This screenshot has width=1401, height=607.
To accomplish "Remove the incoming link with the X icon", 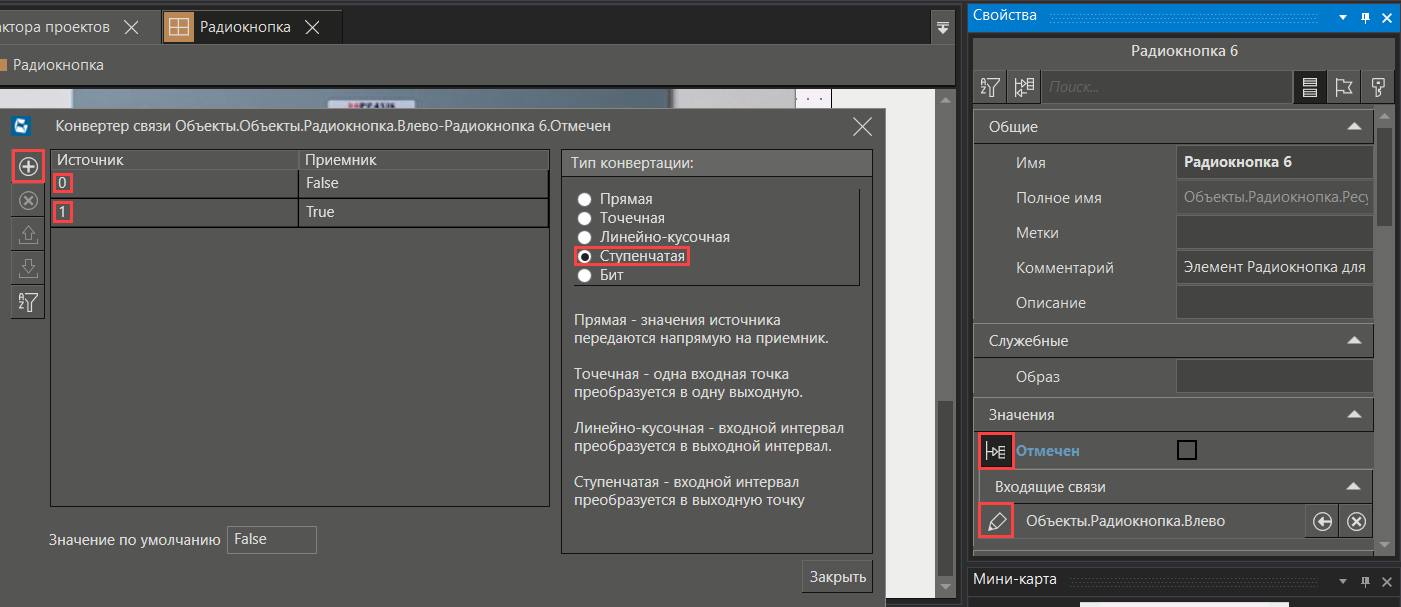I will pos(1356,521).
